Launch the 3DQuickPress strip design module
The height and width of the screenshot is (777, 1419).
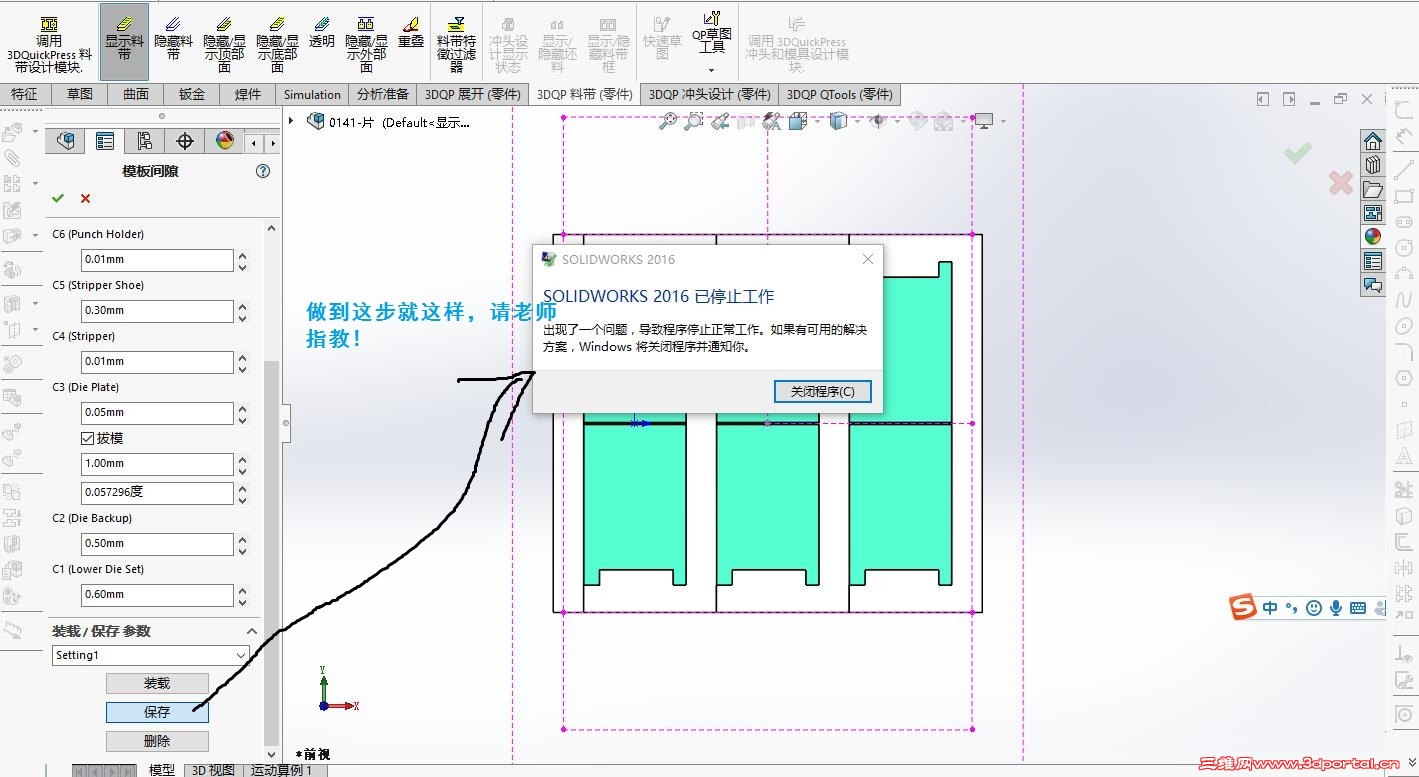(x=49, y=42)
